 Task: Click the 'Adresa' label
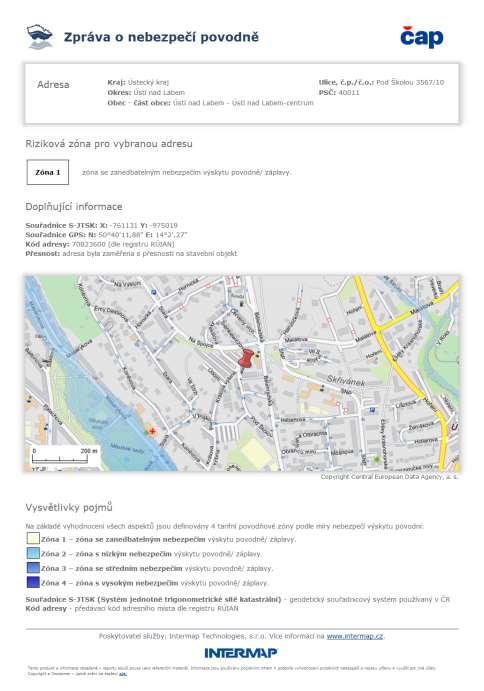[x=53, y=85]
